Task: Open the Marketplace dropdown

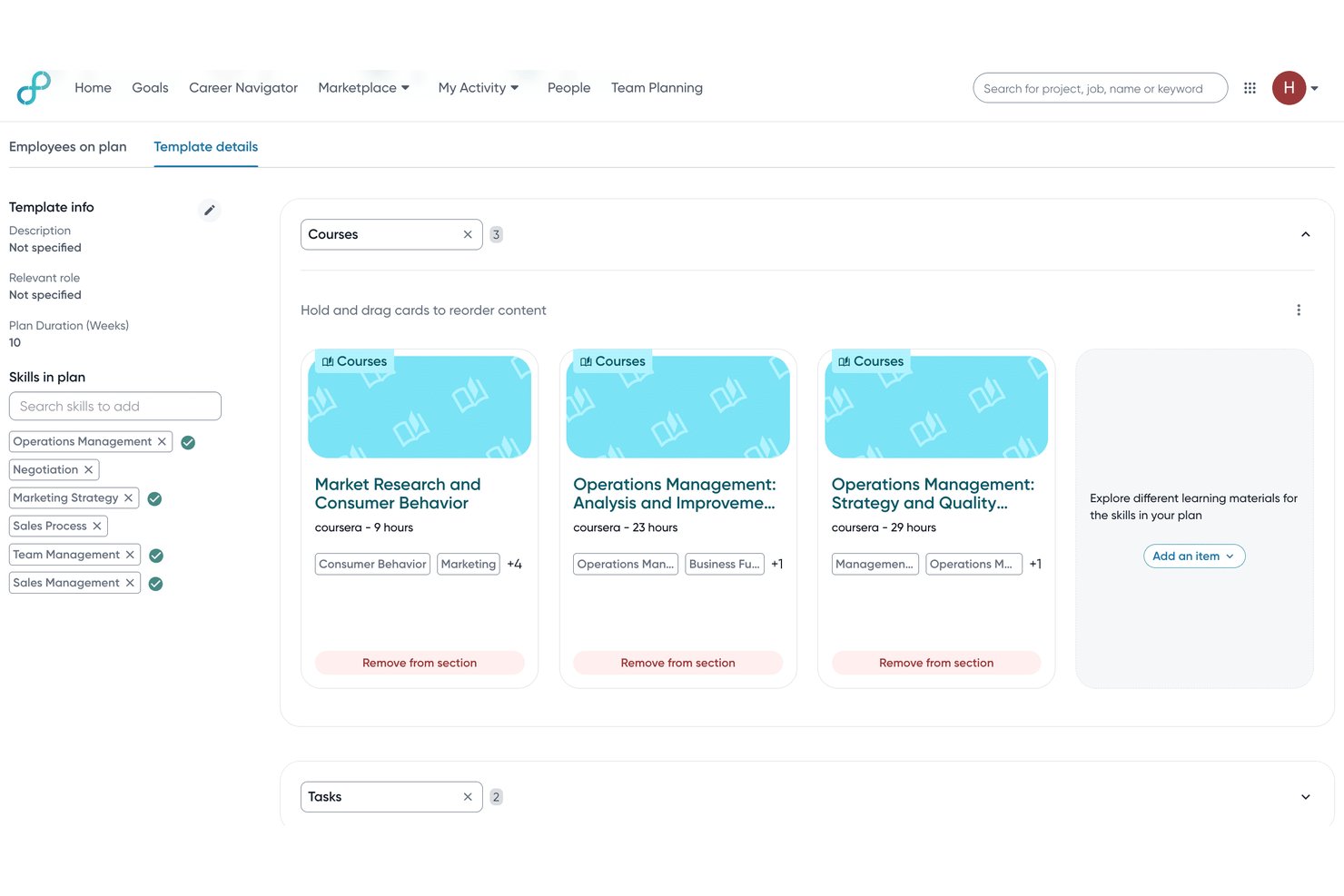Action: (363, 88)
